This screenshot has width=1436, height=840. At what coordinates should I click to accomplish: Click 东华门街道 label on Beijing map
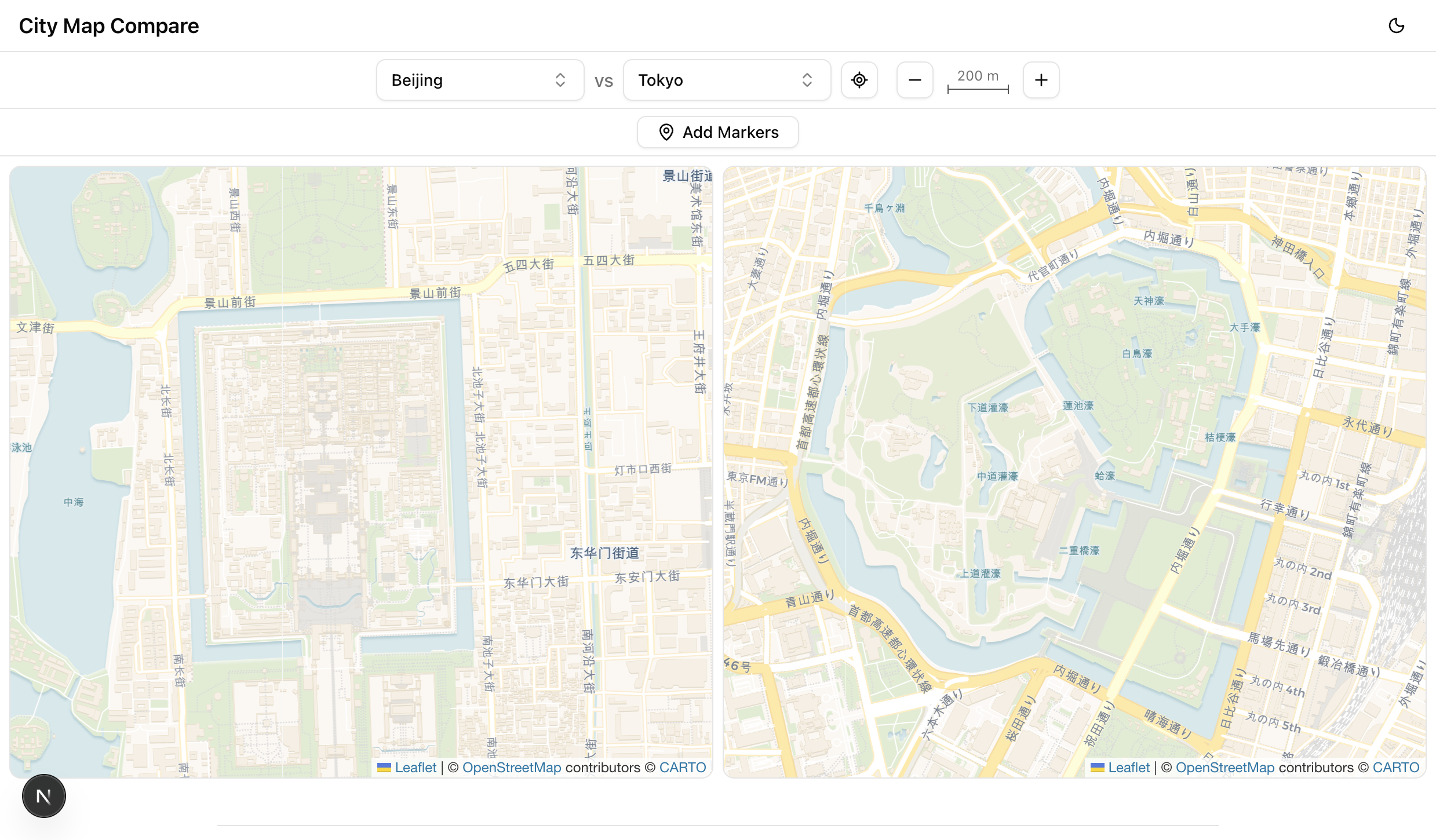pos(604,553)
